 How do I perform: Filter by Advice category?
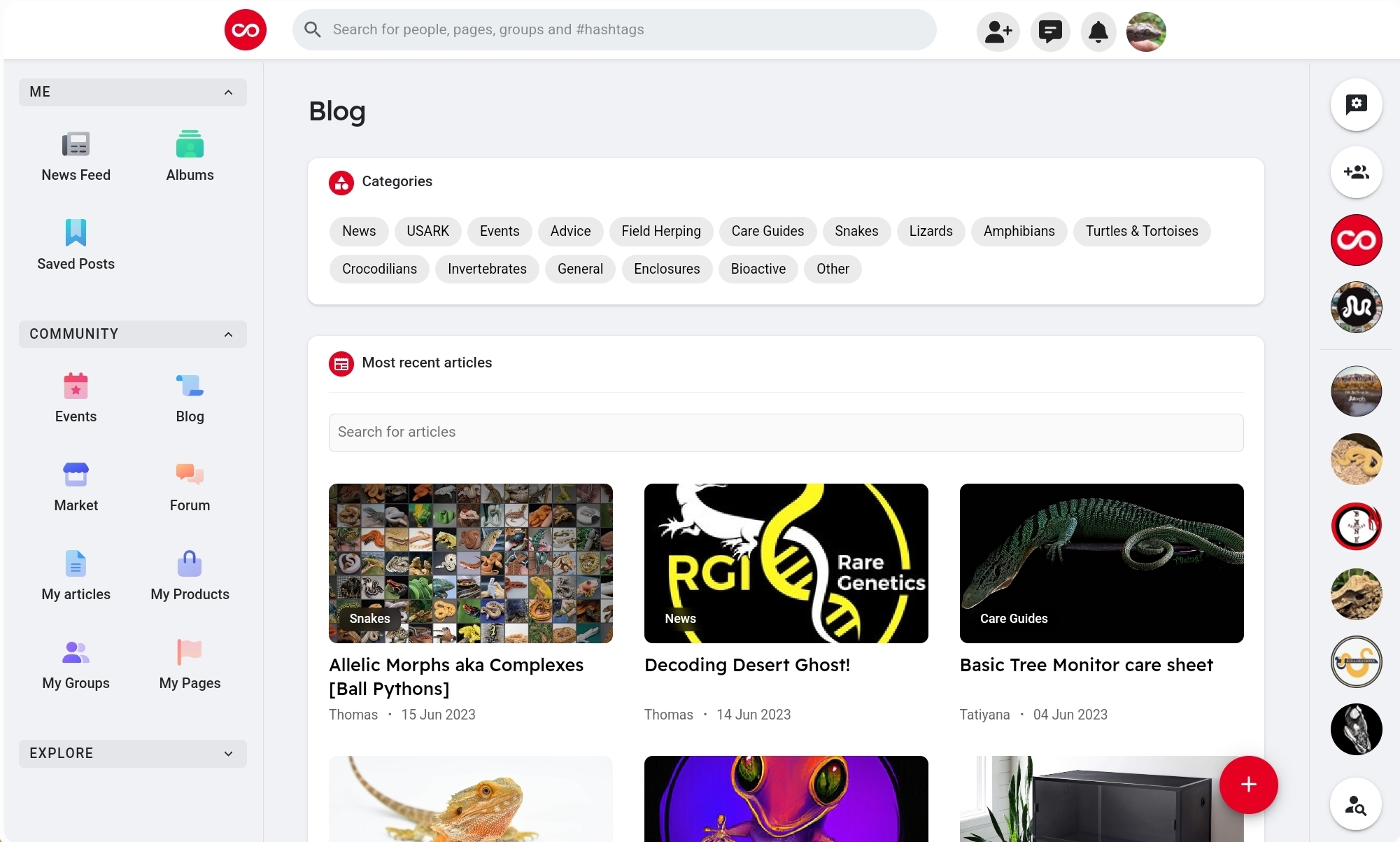pos(570,231)
